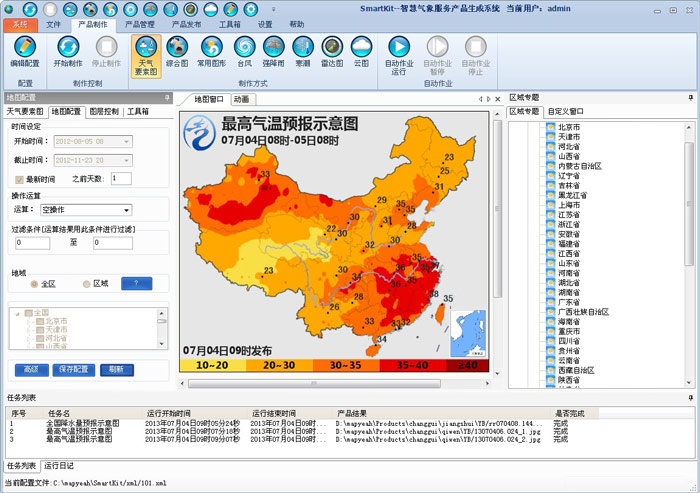This screenshot has height=493, width=700.
Task: Click the 刷新 refresh button
Action: point(117,369)
